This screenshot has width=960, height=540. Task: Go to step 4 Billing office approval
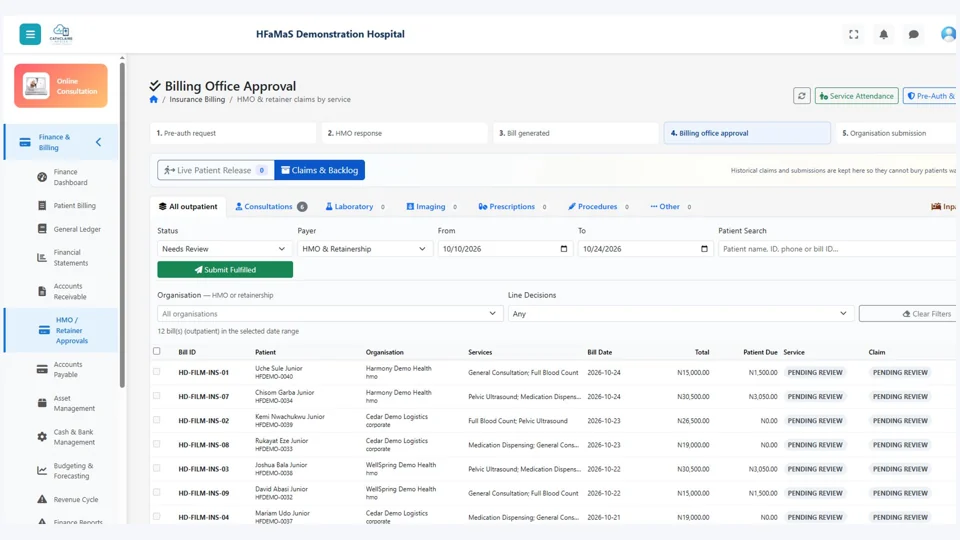[747, 133]
